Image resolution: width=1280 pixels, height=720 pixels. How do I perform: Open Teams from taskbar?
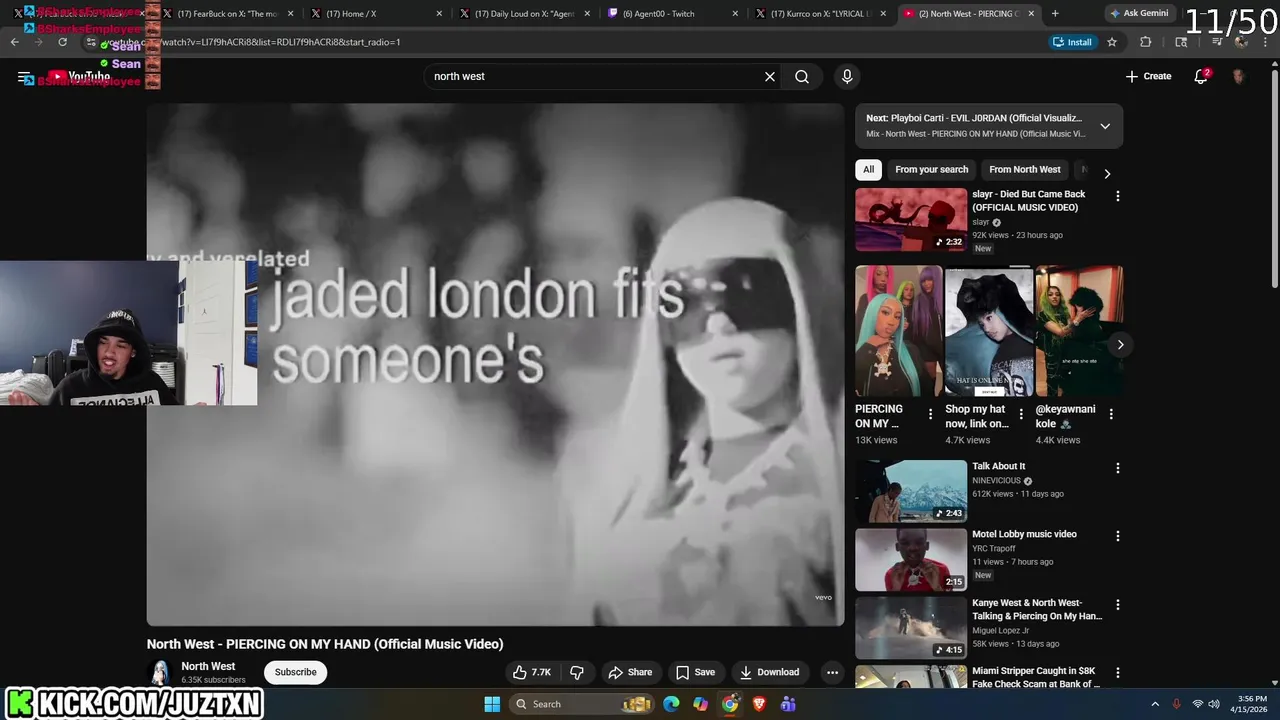788,704
